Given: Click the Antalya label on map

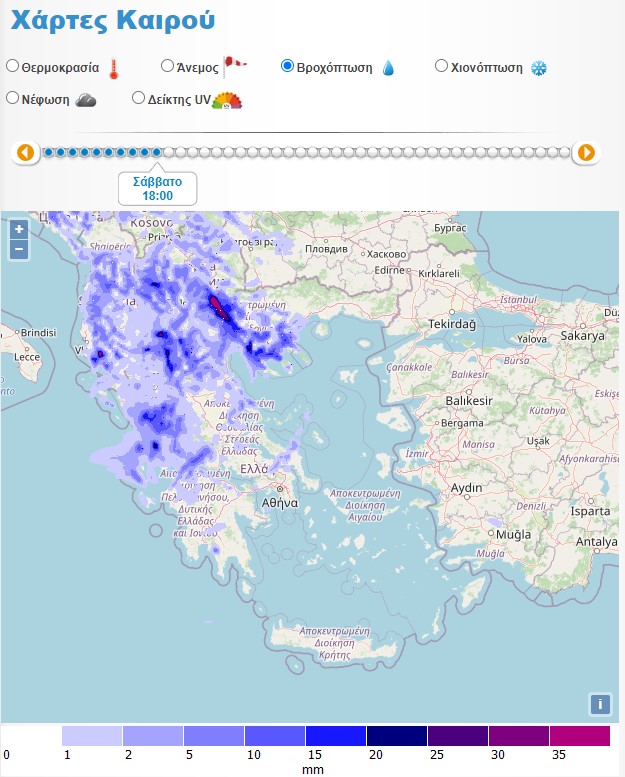Looking at the screenshot, I should click(x=597, y=542).
